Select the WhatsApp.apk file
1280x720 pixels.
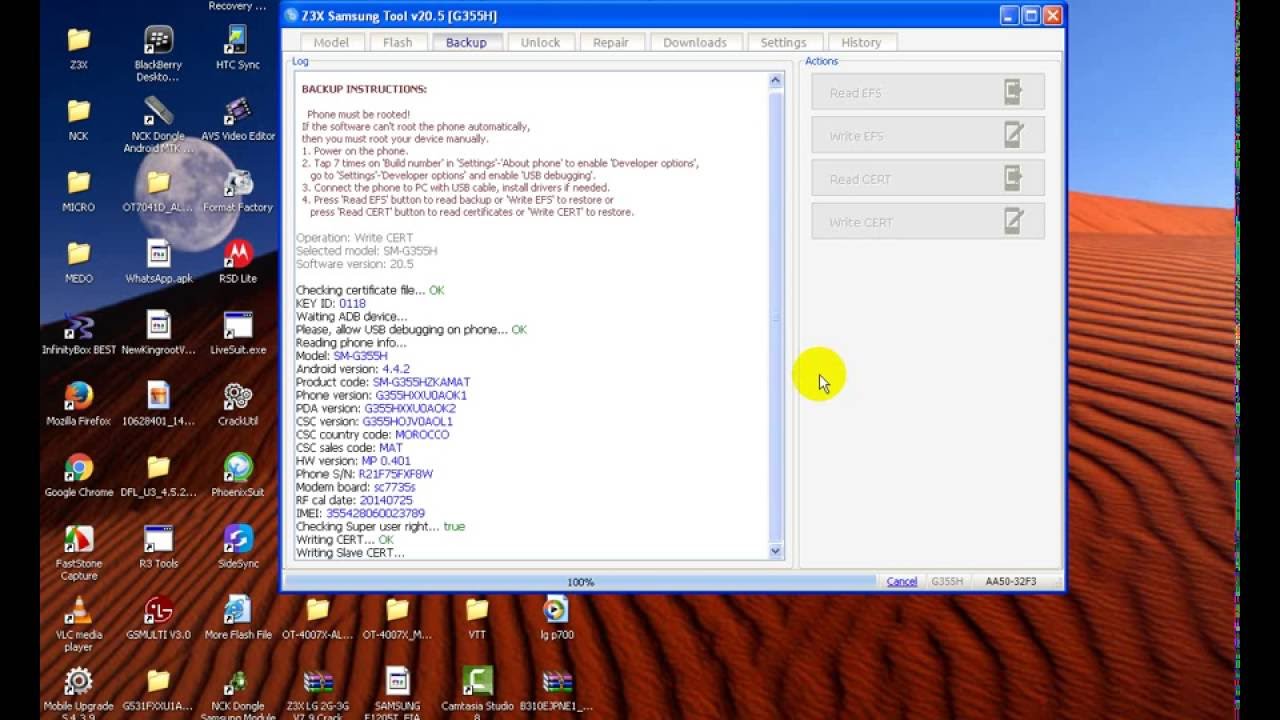tap(158, 261)
